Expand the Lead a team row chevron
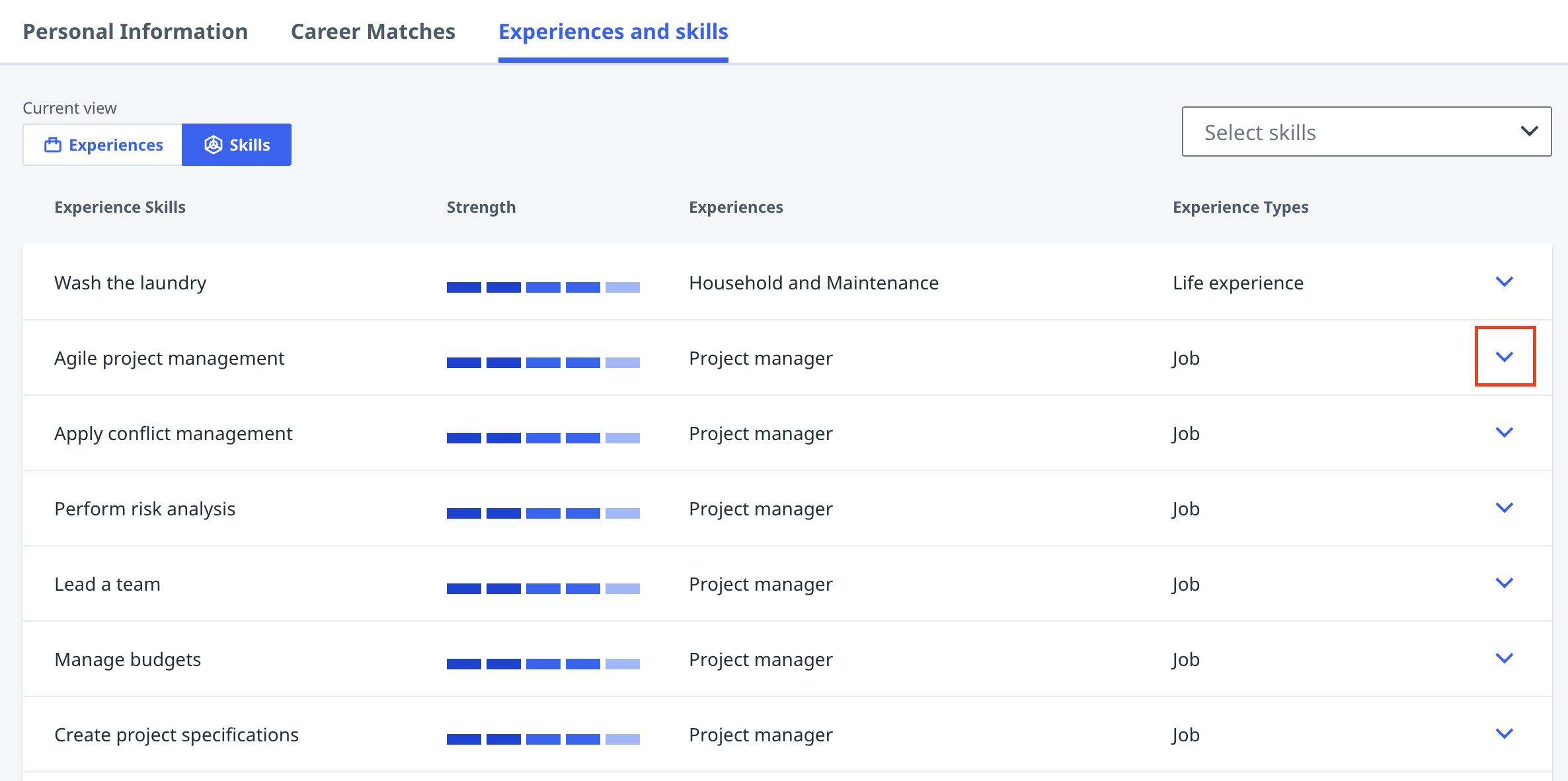Image resolution: width=1568 pixels, height=781 pixels. tap(1504, 583)
